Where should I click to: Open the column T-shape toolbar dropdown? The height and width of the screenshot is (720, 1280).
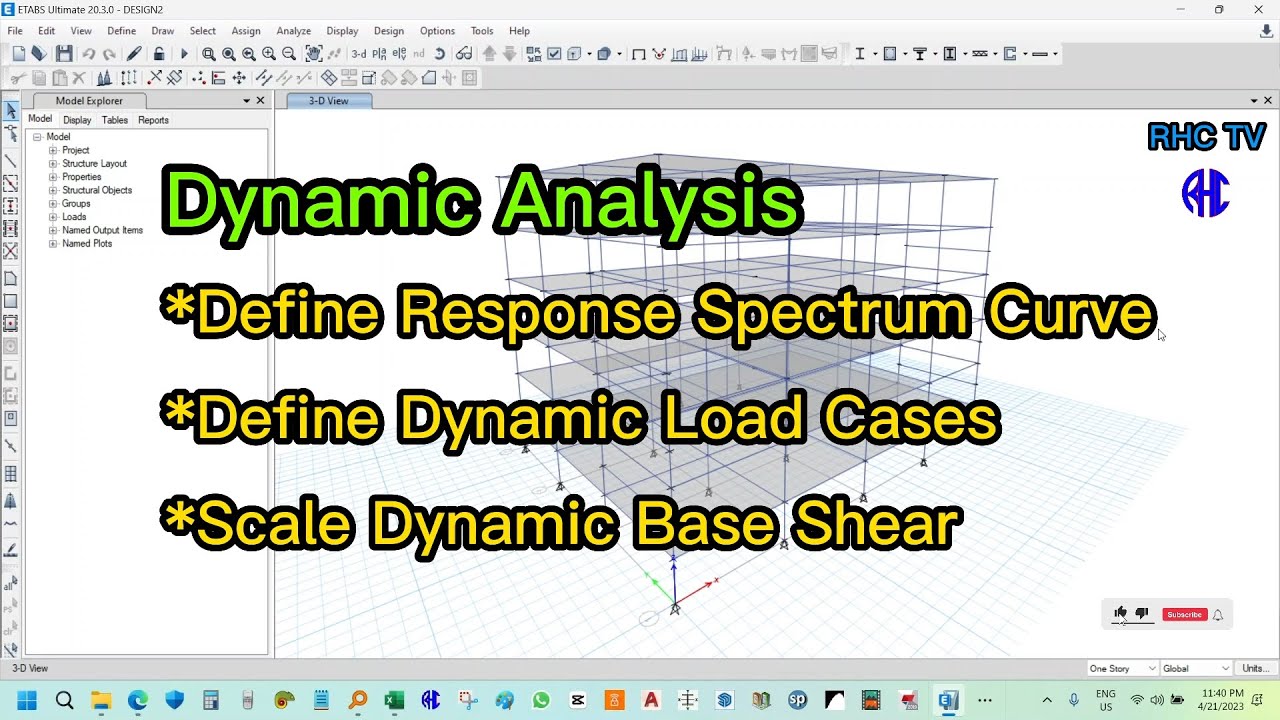tap(934, 54)
